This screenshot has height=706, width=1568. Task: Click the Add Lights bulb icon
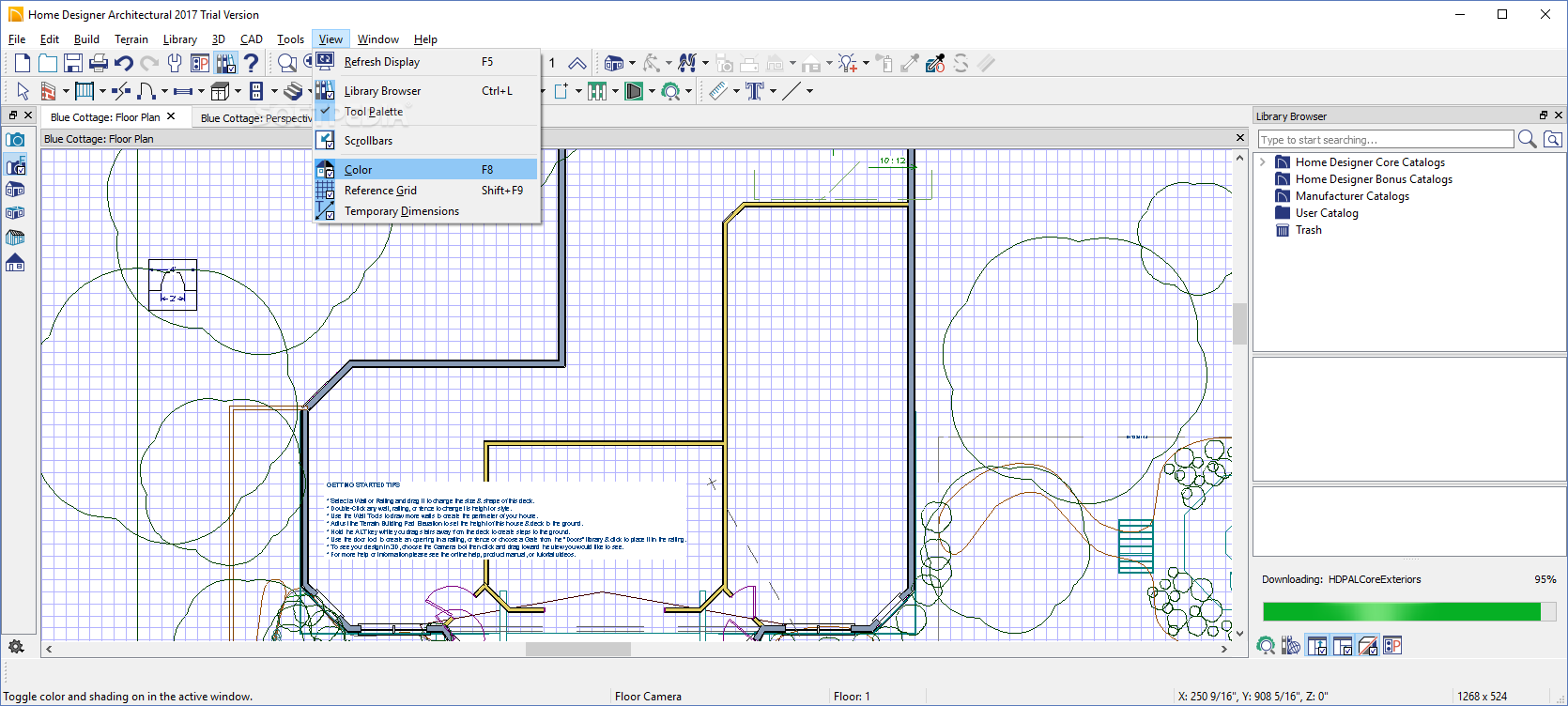pyautogui.click(x=848, y=63)
